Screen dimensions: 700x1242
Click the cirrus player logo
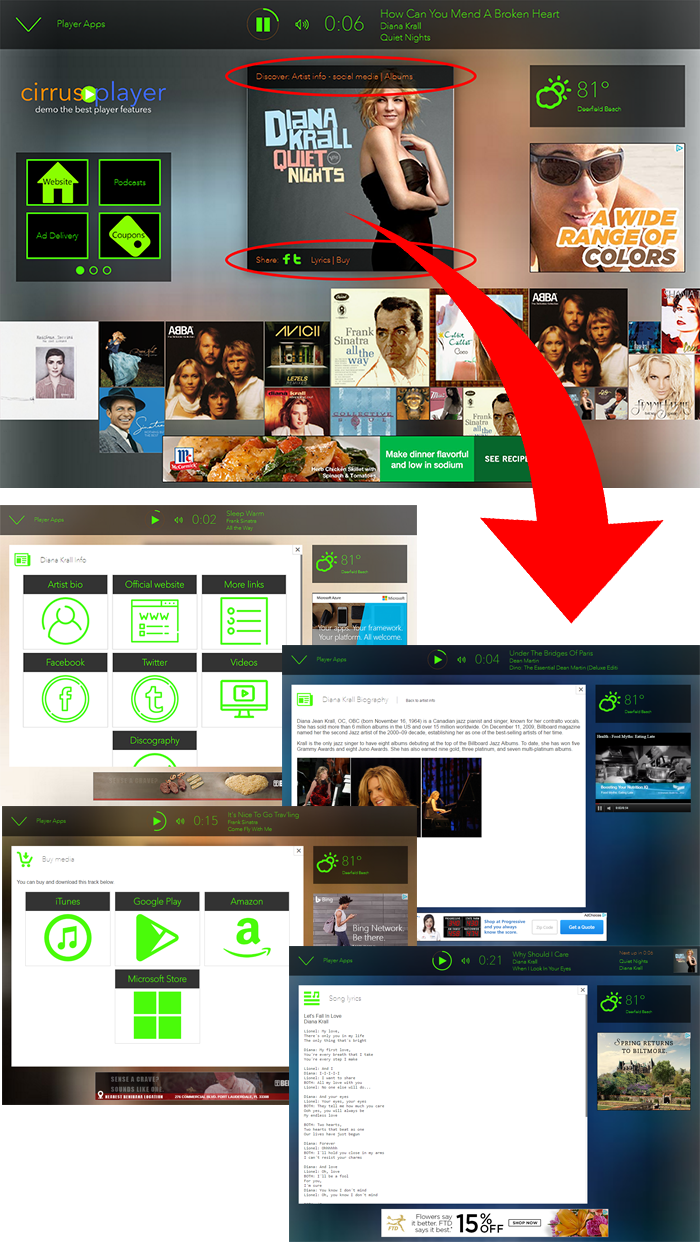pyautogui.click(x=93, y=97)
